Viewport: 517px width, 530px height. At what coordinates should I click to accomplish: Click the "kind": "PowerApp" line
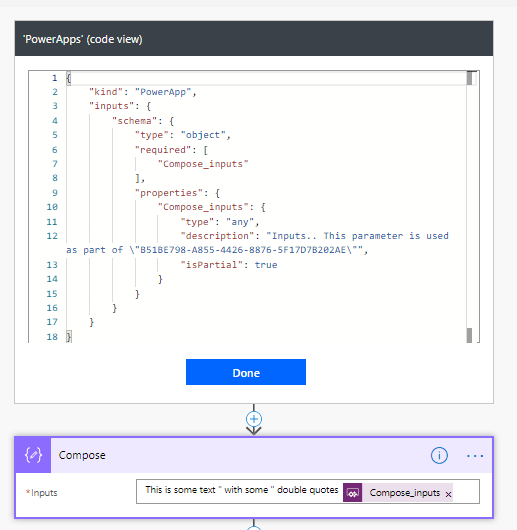tap(143, 92)
